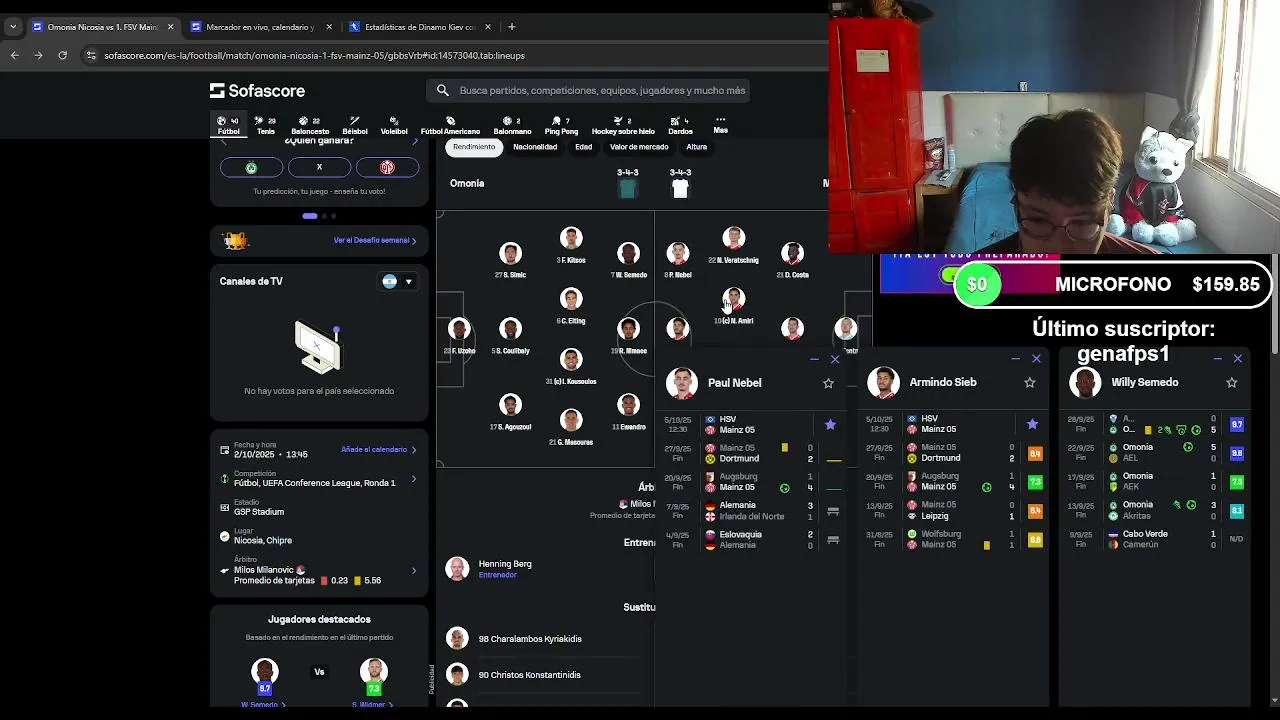Viewport: 1280px width, 720px height.
Task: Click the search magnifier icon
Action: [x=443, y=90]
